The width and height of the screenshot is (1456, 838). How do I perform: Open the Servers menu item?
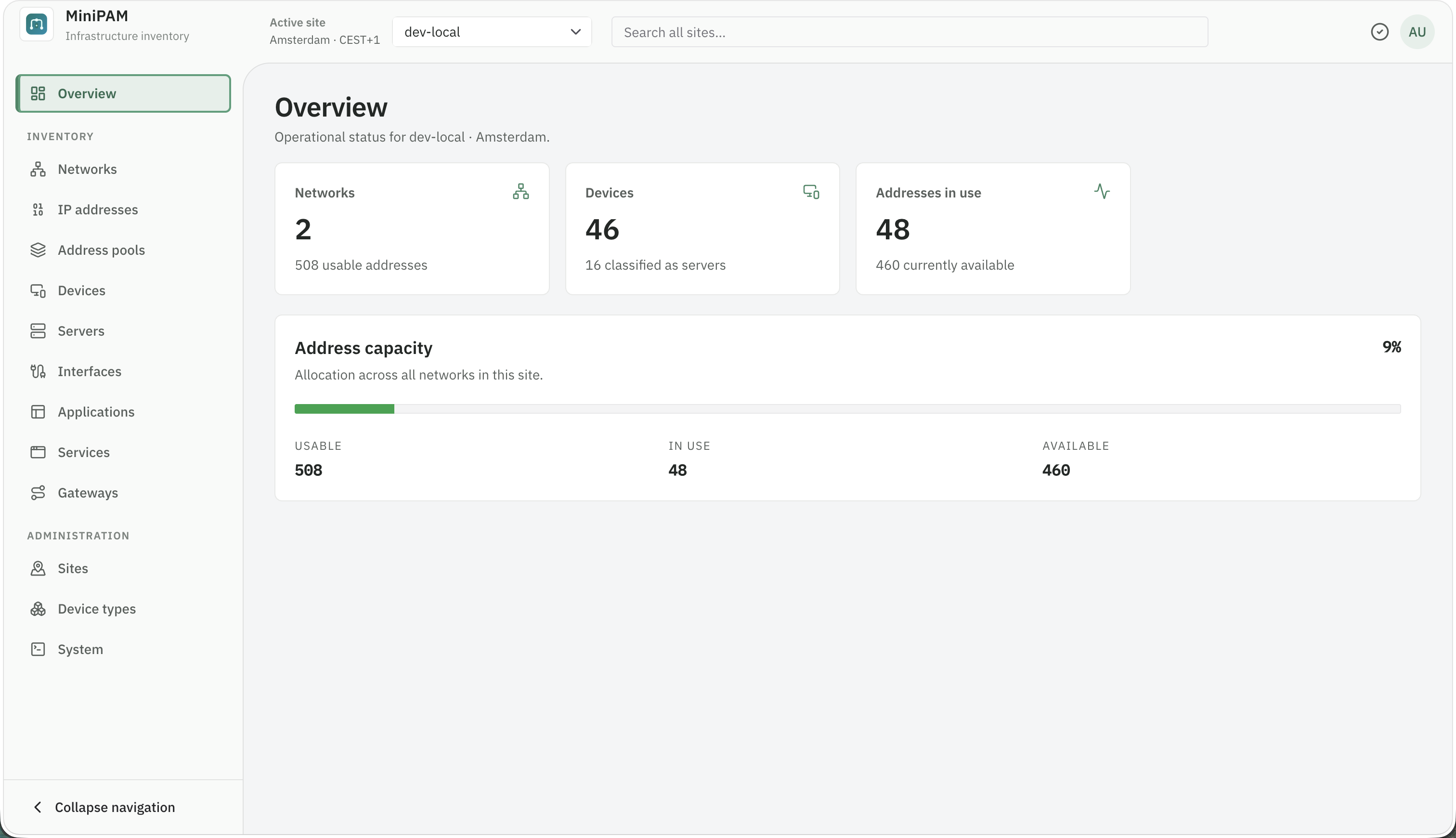click(x=123, y=331)
